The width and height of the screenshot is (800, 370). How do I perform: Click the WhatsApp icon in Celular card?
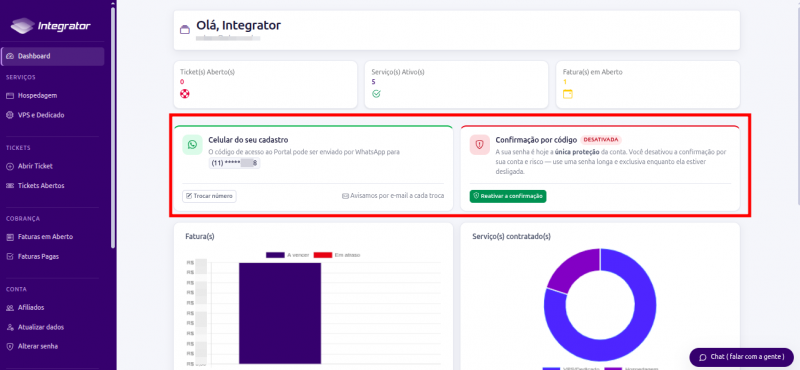[192, 144]
